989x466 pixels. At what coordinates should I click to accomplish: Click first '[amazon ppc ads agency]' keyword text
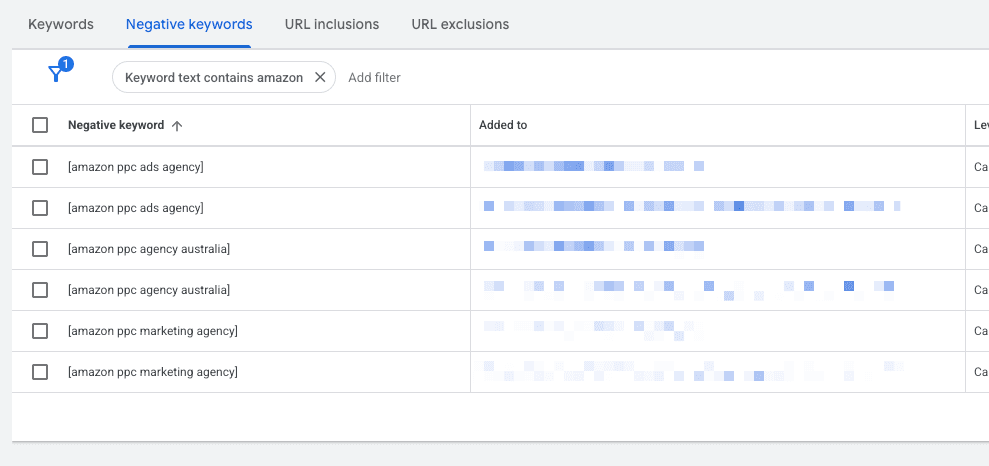click(136, 167)
